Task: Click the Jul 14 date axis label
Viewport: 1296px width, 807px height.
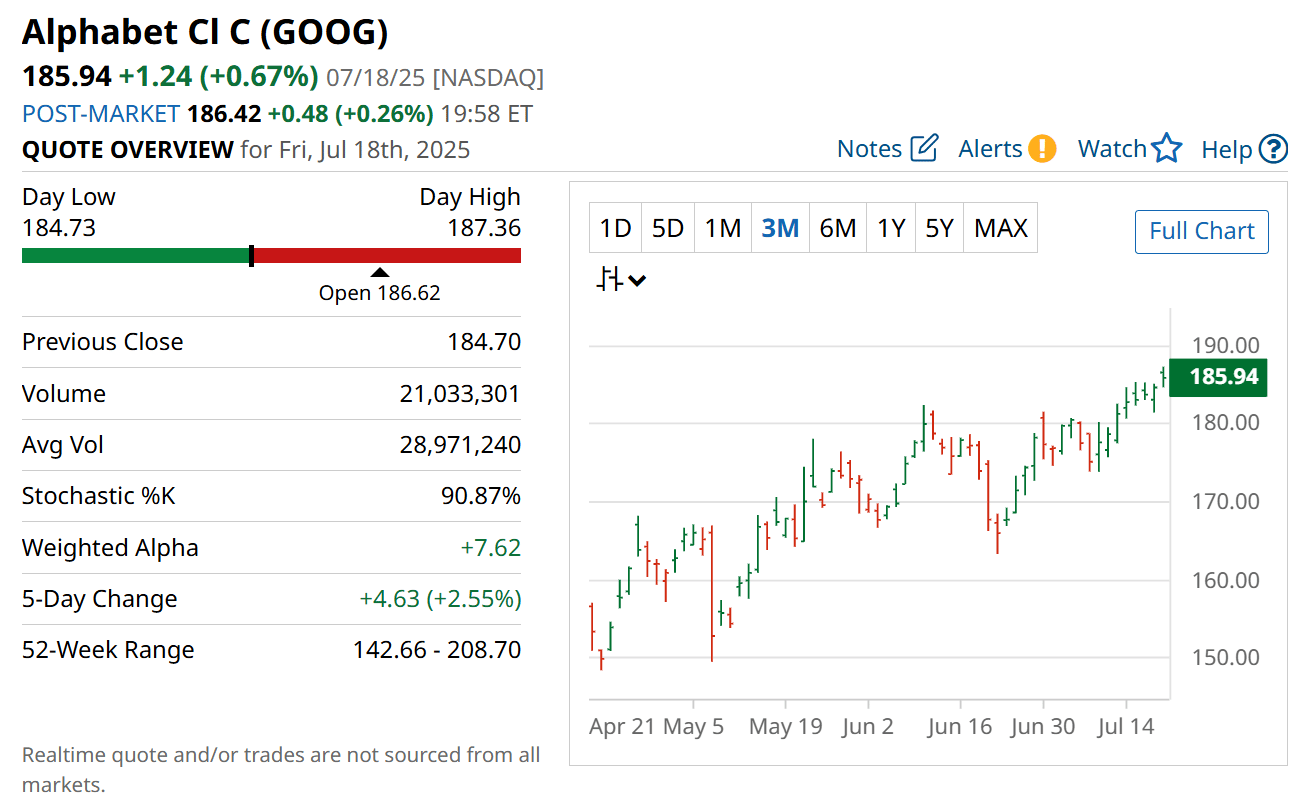Action: coord(1125,727)
